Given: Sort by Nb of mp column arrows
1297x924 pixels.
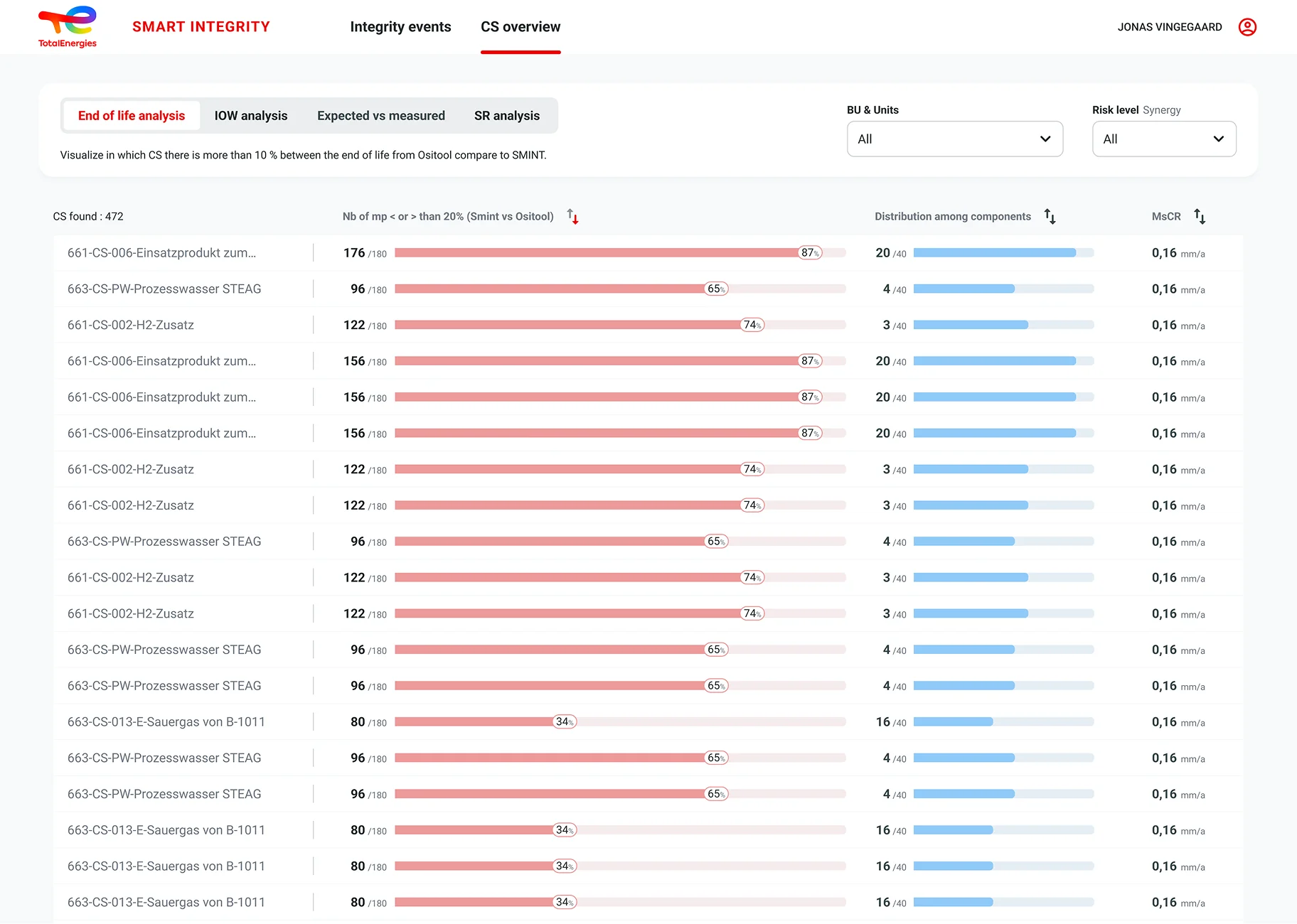Looking at the screenshot, I should (x=572, y=216).
